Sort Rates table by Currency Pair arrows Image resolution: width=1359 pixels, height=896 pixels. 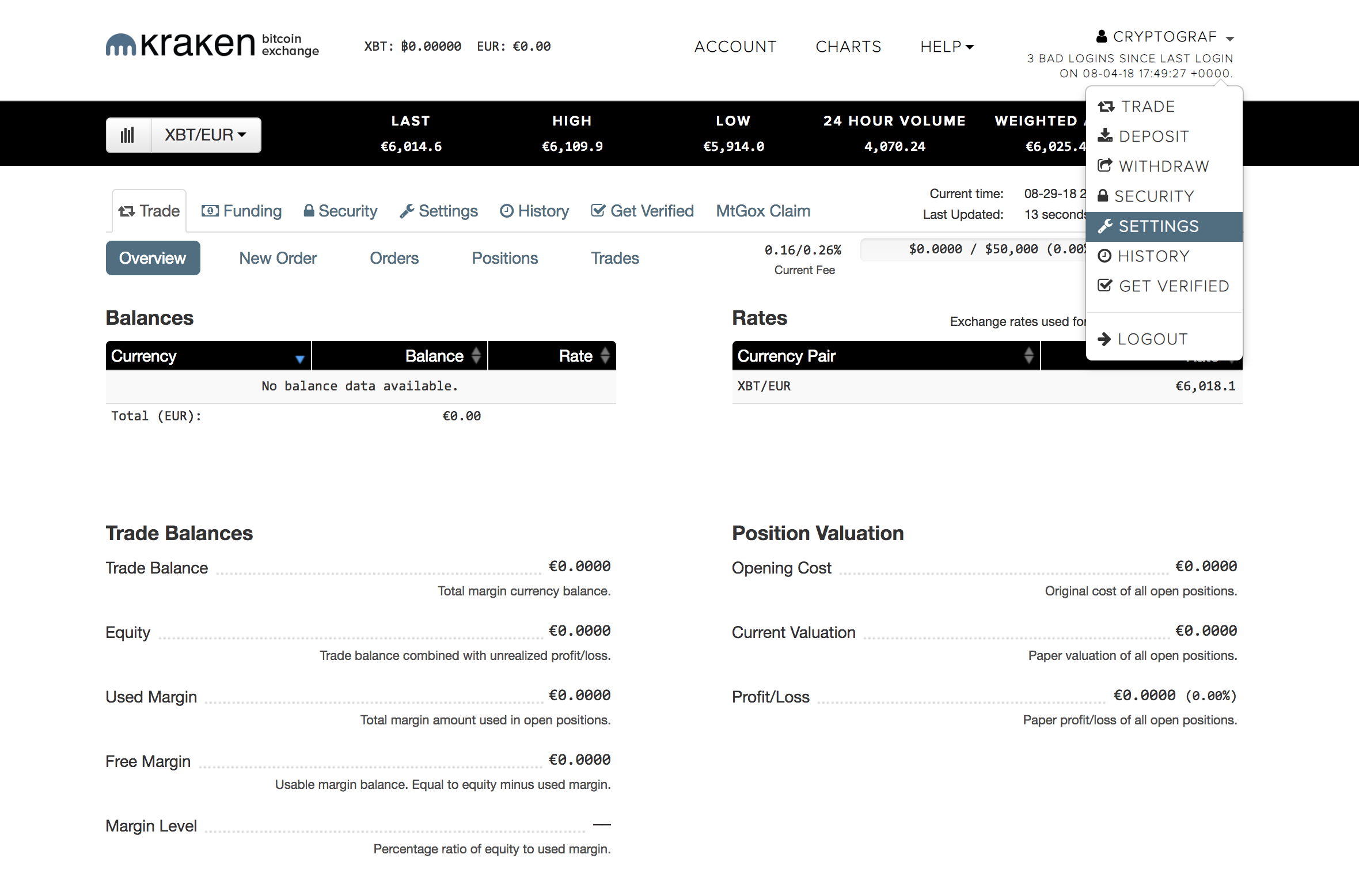1028,355
